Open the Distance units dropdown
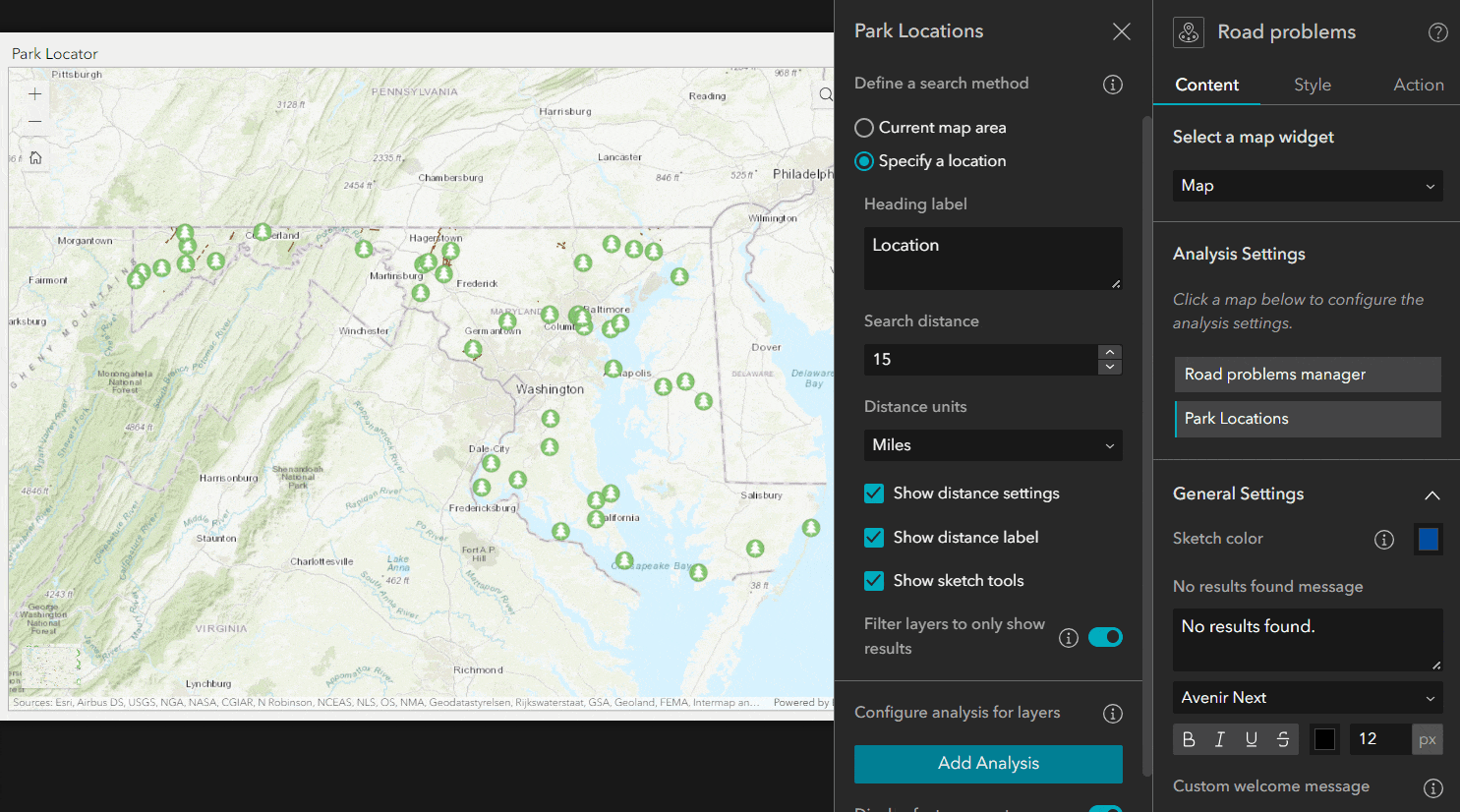The image size is (1460, 812). click(992, 445)
